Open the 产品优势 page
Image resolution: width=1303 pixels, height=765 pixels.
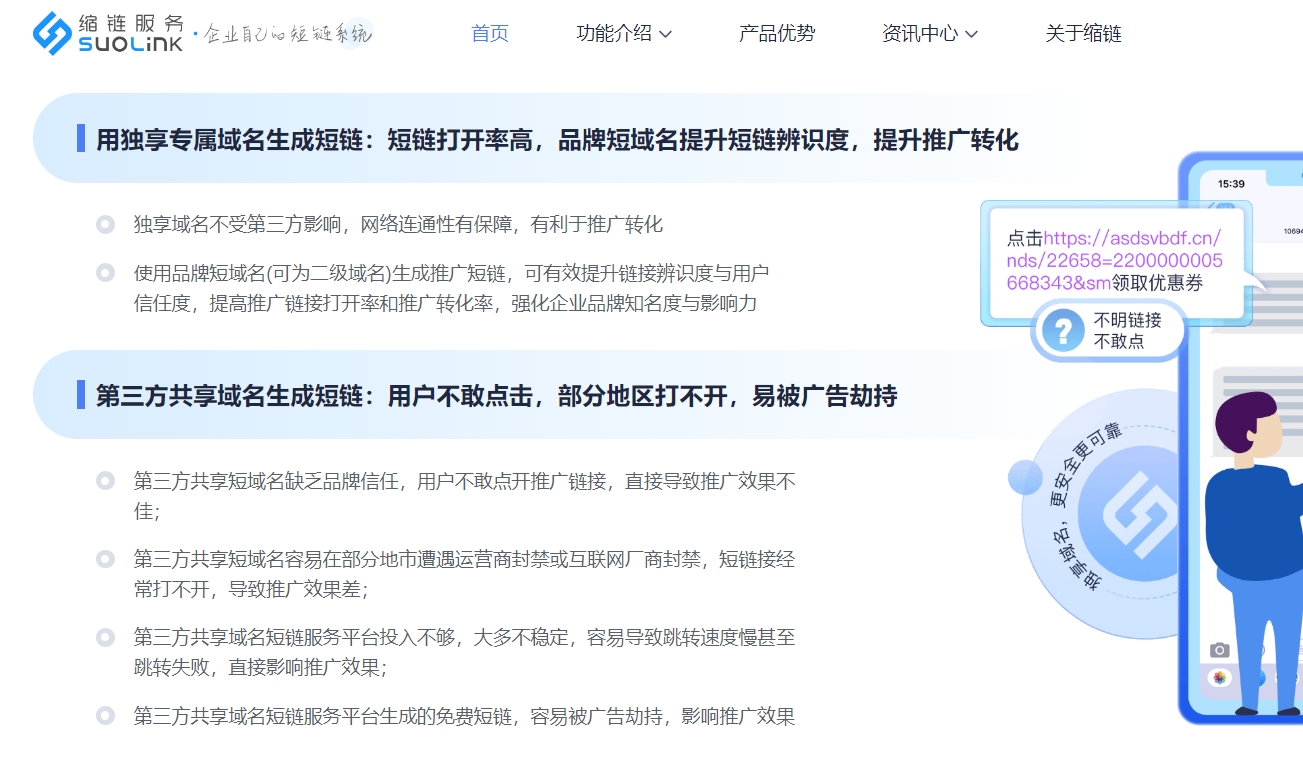(777, 33)
